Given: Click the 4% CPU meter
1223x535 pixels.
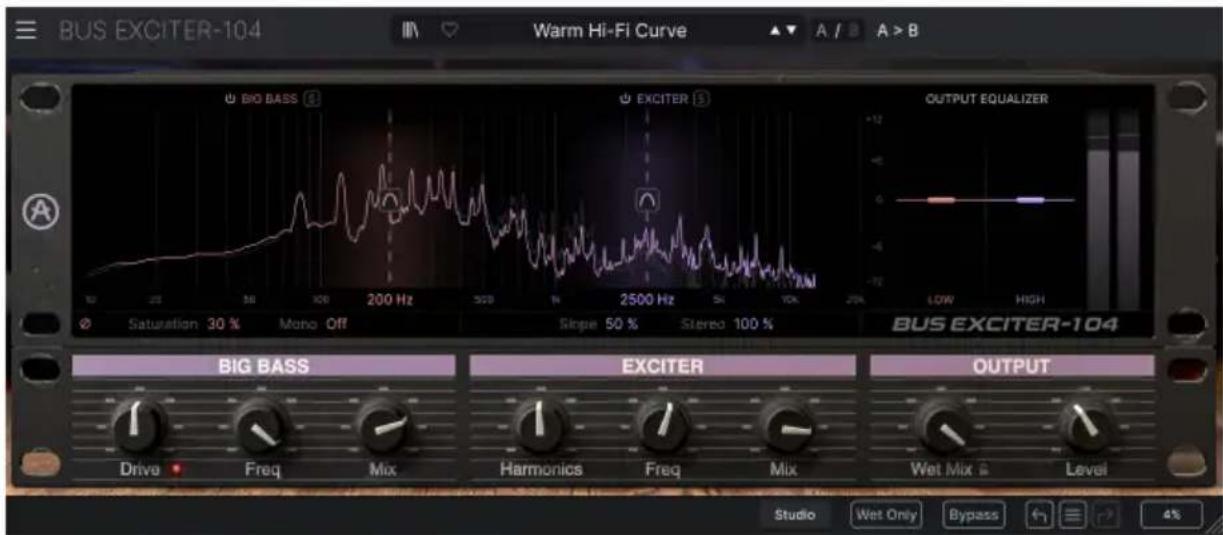Looking at the screenshot, I should click(1172, 515).
